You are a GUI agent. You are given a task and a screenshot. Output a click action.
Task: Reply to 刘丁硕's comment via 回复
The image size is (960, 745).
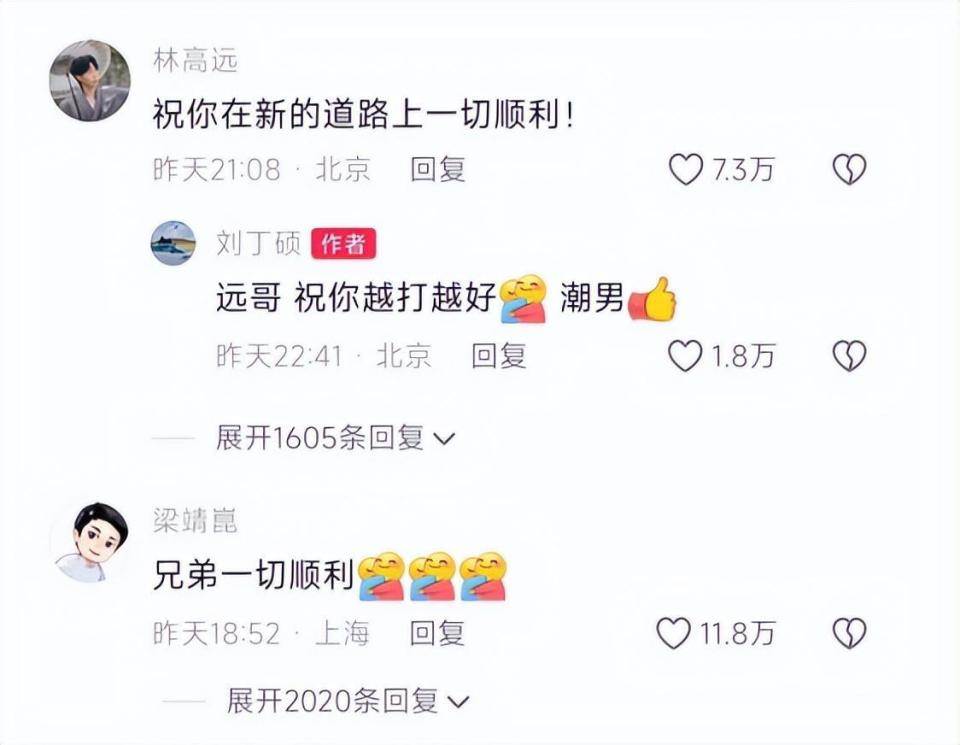[x=499, y=356]
